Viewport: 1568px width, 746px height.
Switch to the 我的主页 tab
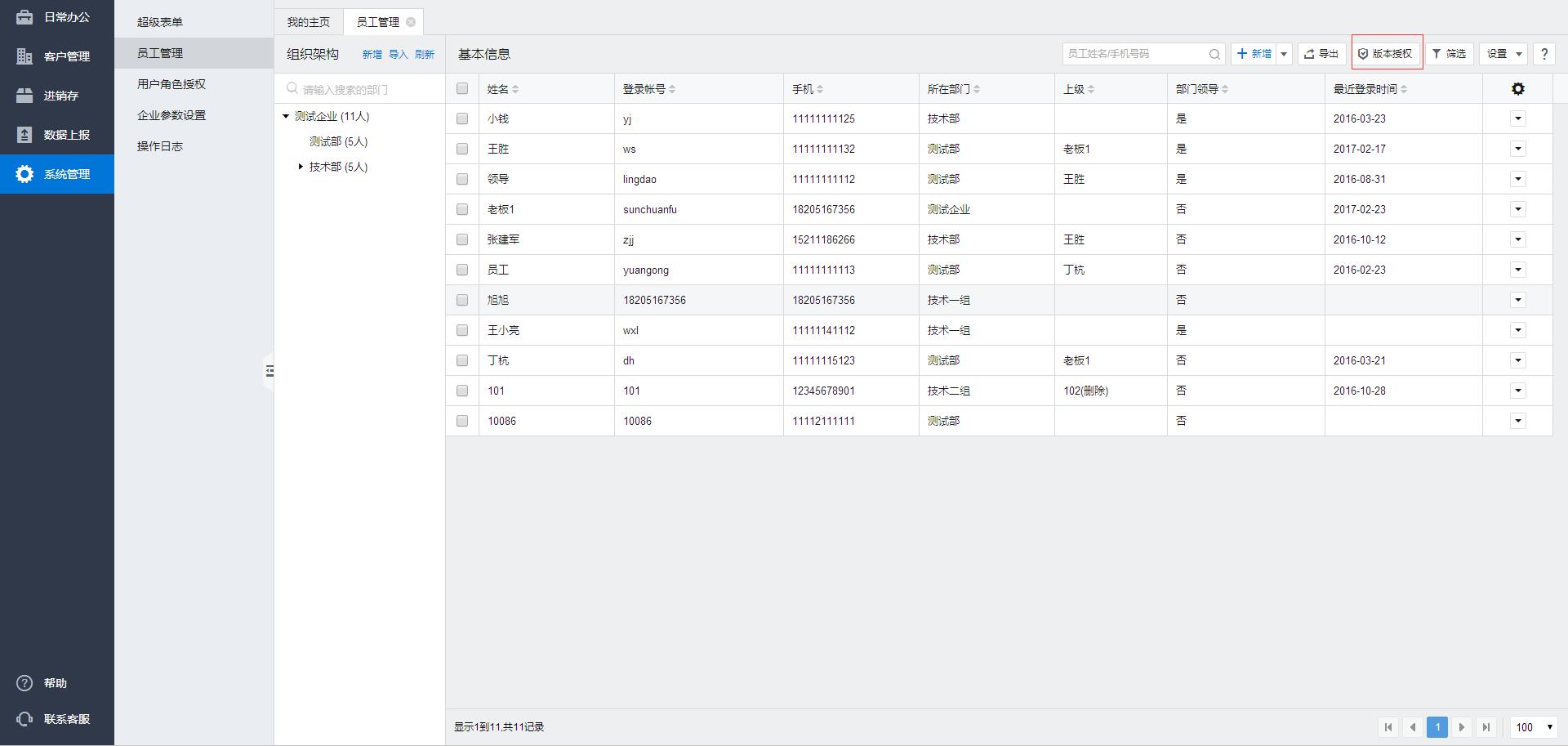(x=308, y=22)
